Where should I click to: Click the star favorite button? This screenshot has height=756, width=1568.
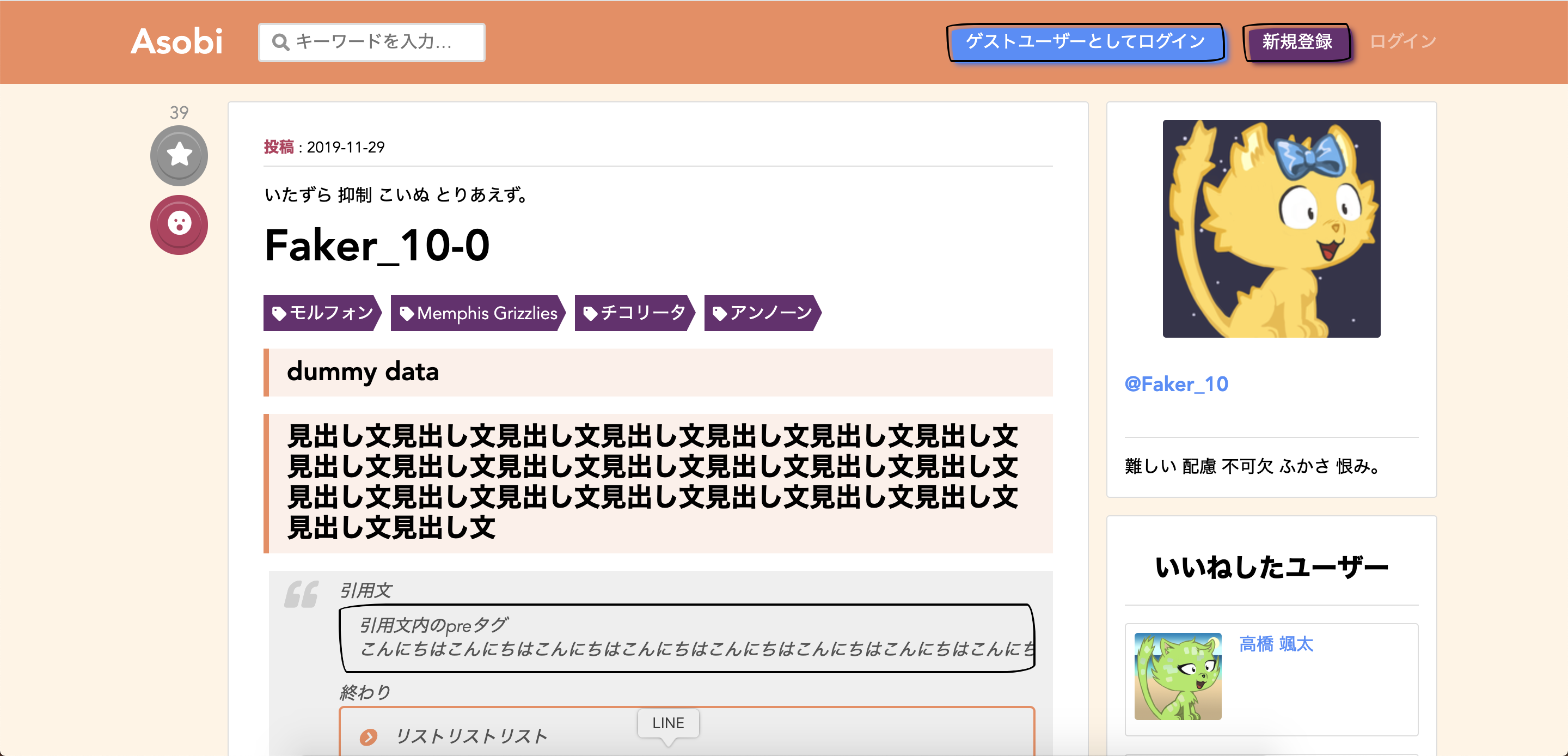179,155
